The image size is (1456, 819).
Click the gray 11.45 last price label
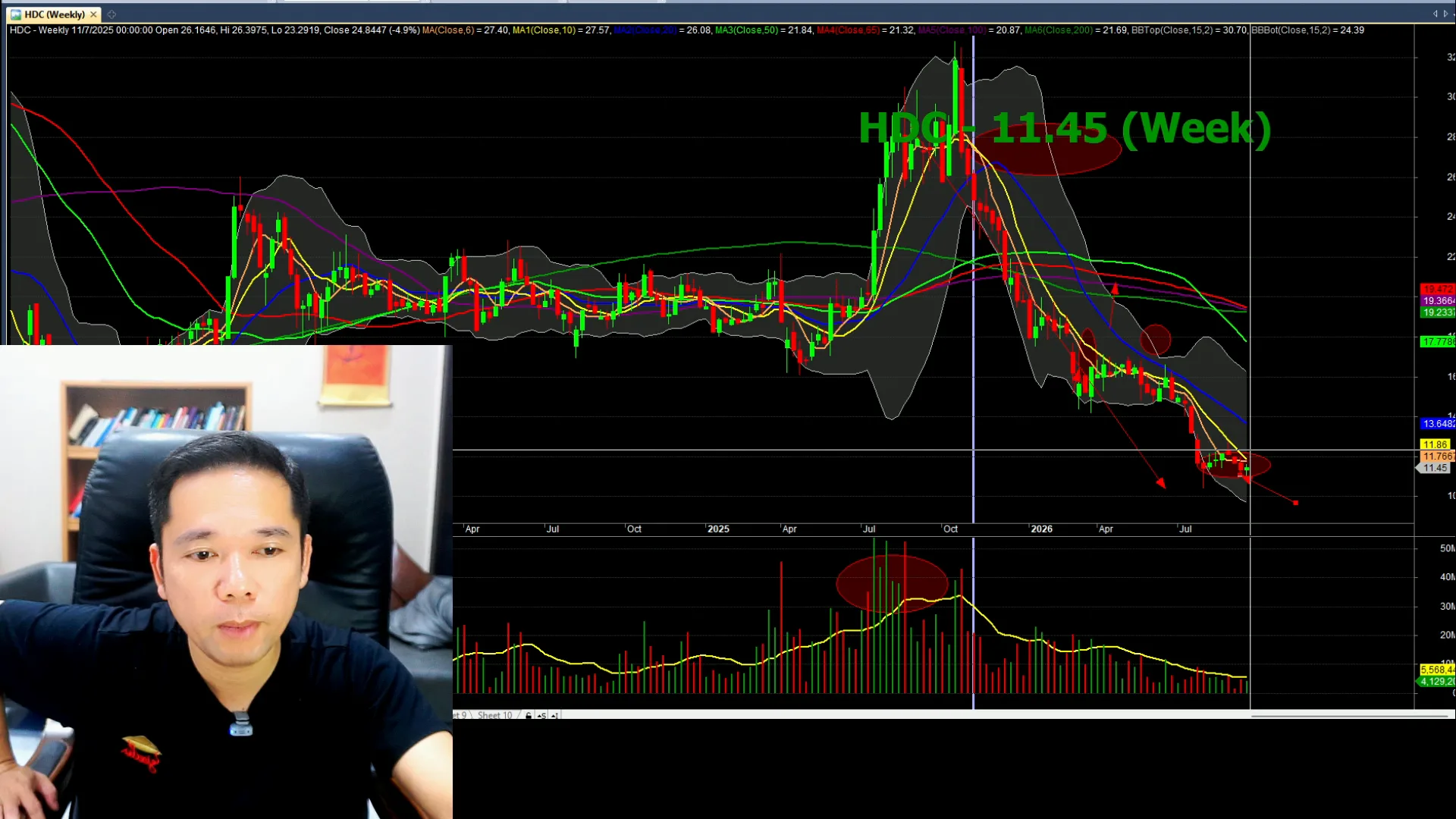click(x=1434, y=468)
